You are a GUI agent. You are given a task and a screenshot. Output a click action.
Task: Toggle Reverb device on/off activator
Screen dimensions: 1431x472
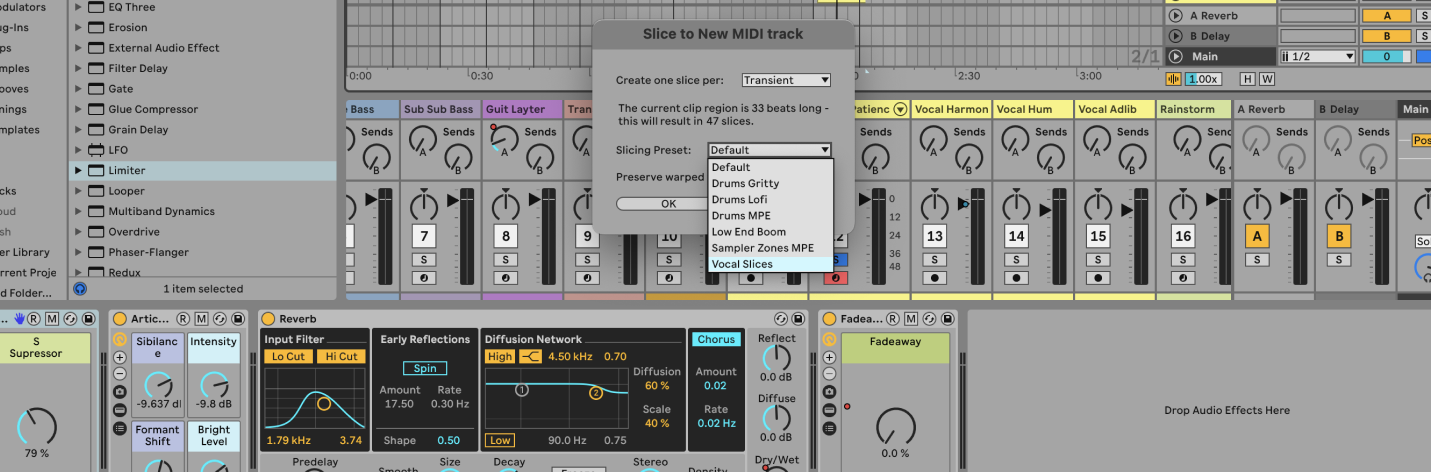[268, 319]
